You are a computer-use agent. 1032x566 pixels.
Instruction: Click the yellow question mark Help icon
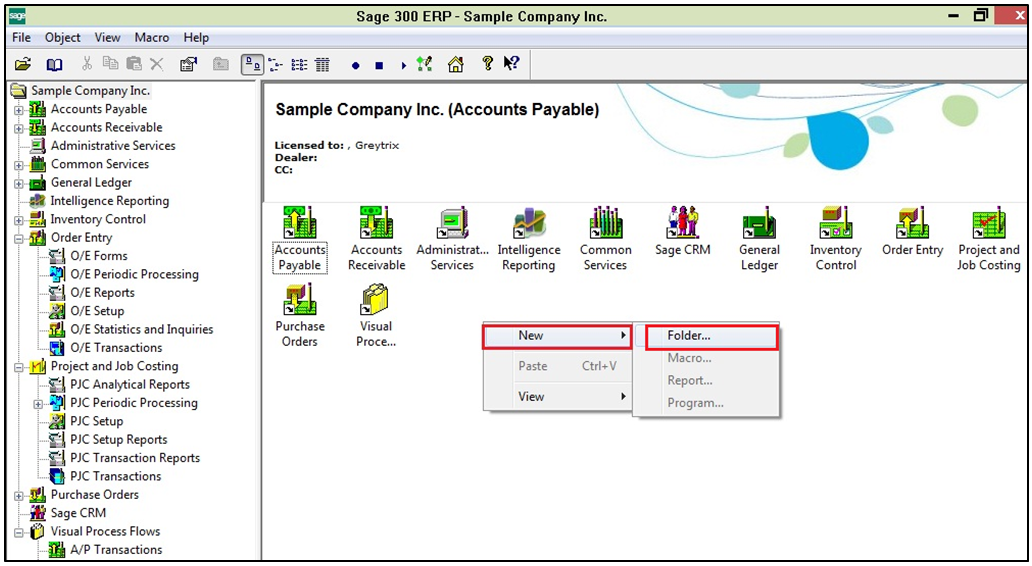tap(487, 63)
